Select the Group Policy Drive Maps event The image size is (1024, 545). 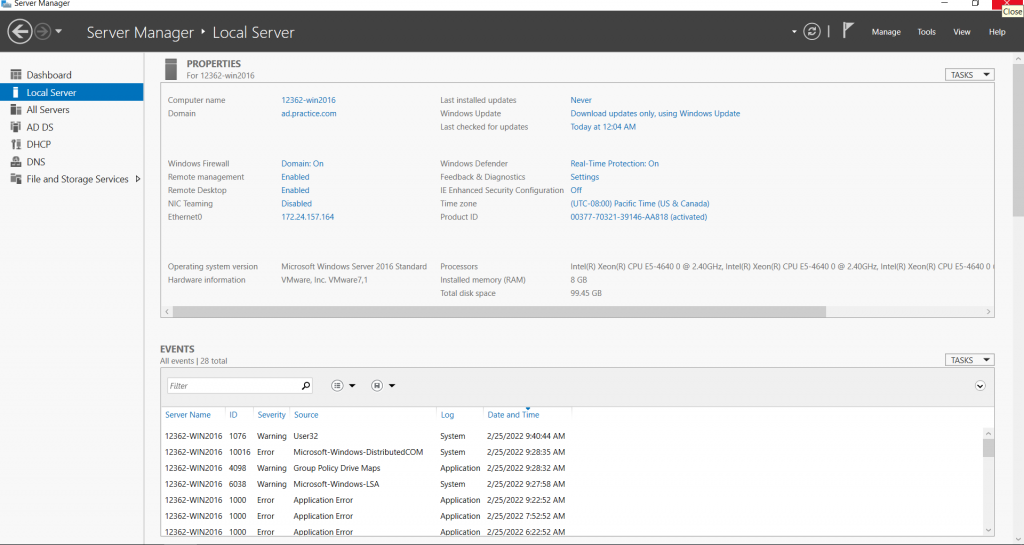coord(572,468)
